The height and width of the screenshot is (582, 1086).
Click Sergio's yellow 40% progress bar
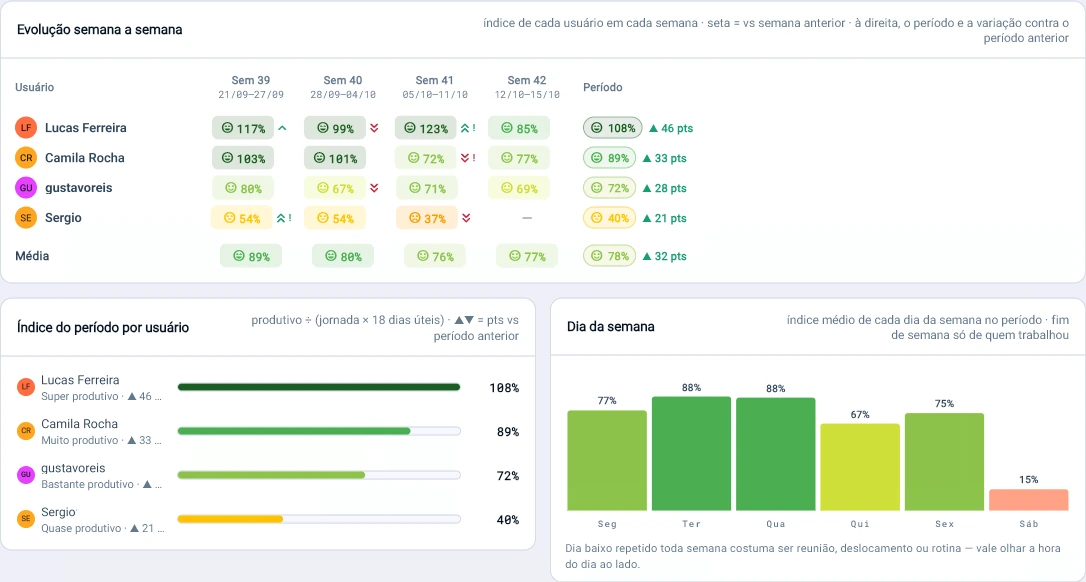click(319, 519)
